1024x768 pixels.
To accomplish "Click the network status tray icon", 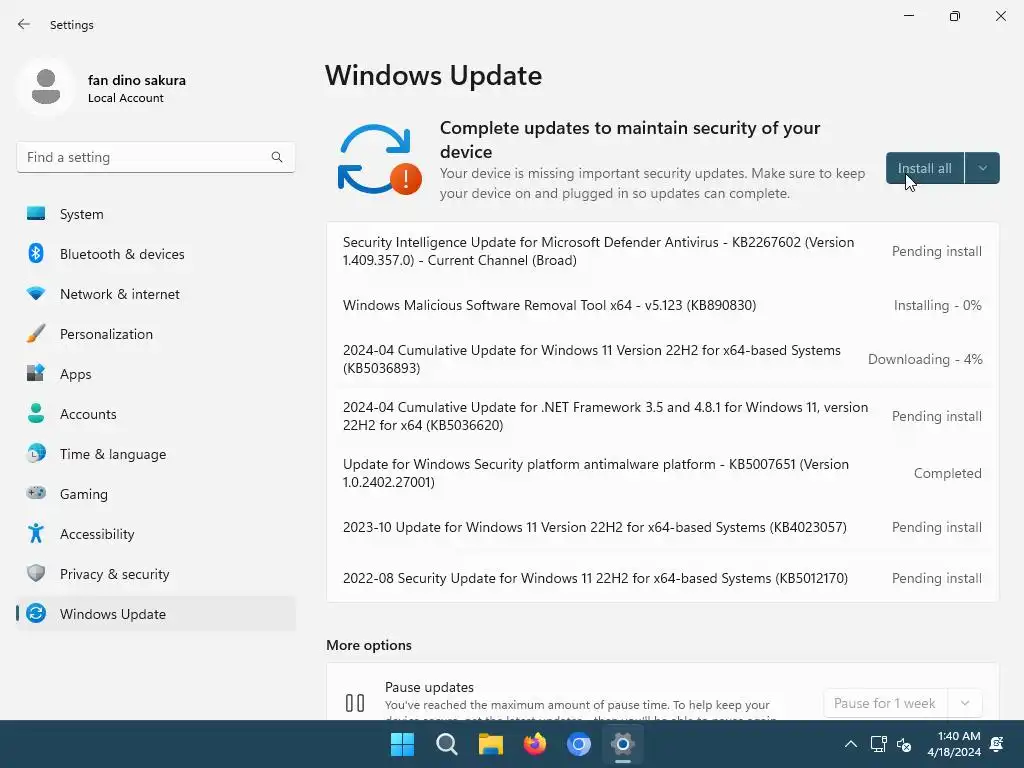I will point(878,744).
